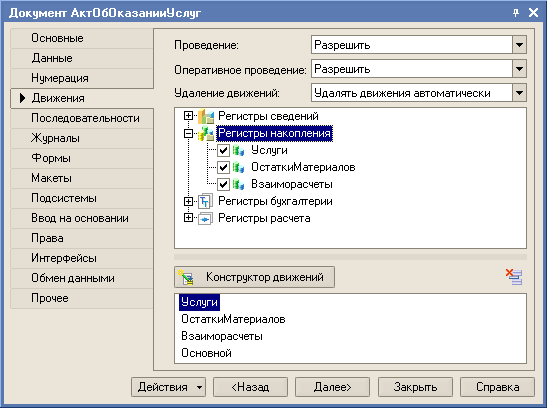Click the ОстаткиМатериалов register icon
This screenshot has width=547, height=408.
[239, 167]
